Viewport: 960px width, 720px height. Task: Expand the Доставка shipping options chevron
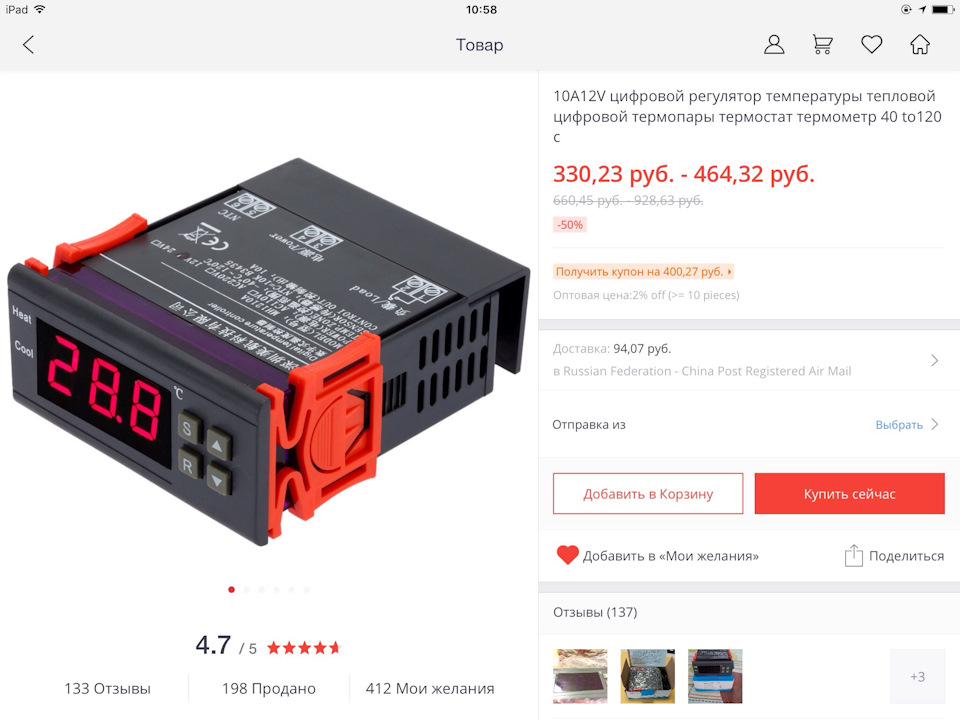[x=934, y=360]
